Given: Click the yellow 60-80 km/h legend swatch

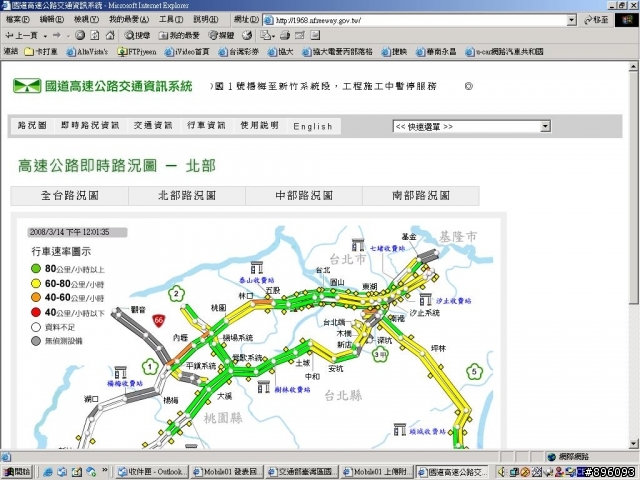Looking at the screenshot, I should click(36, 283).
